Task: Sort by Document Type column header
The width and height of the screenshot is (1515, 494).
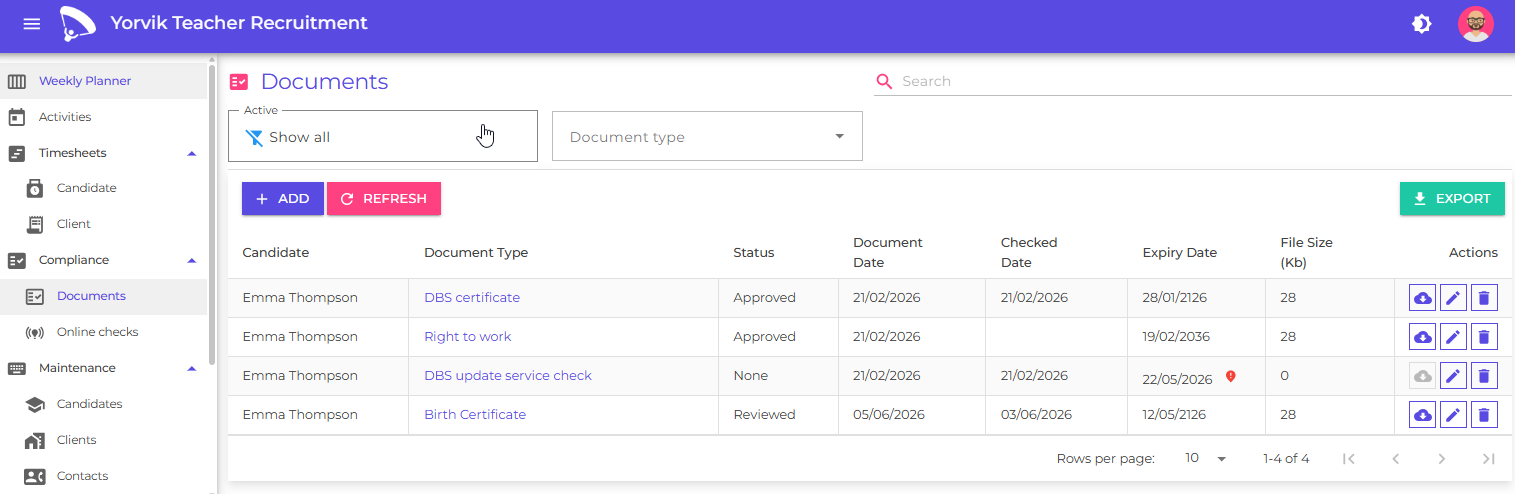Action: (x=476, y=253)
